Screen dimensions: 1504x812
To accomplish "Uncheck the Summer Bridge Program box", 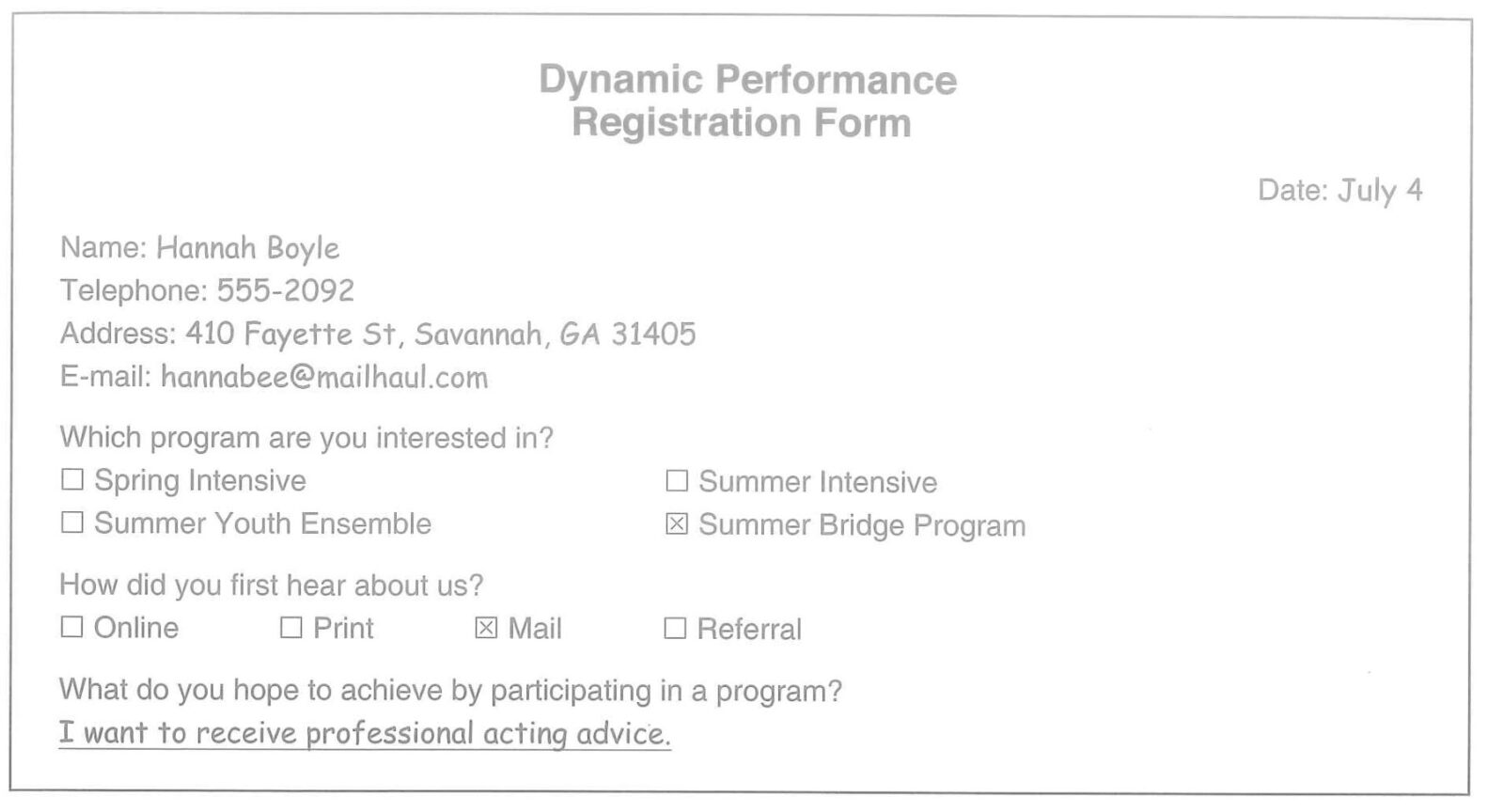I will pyautogui.click(x=676, y=524).
